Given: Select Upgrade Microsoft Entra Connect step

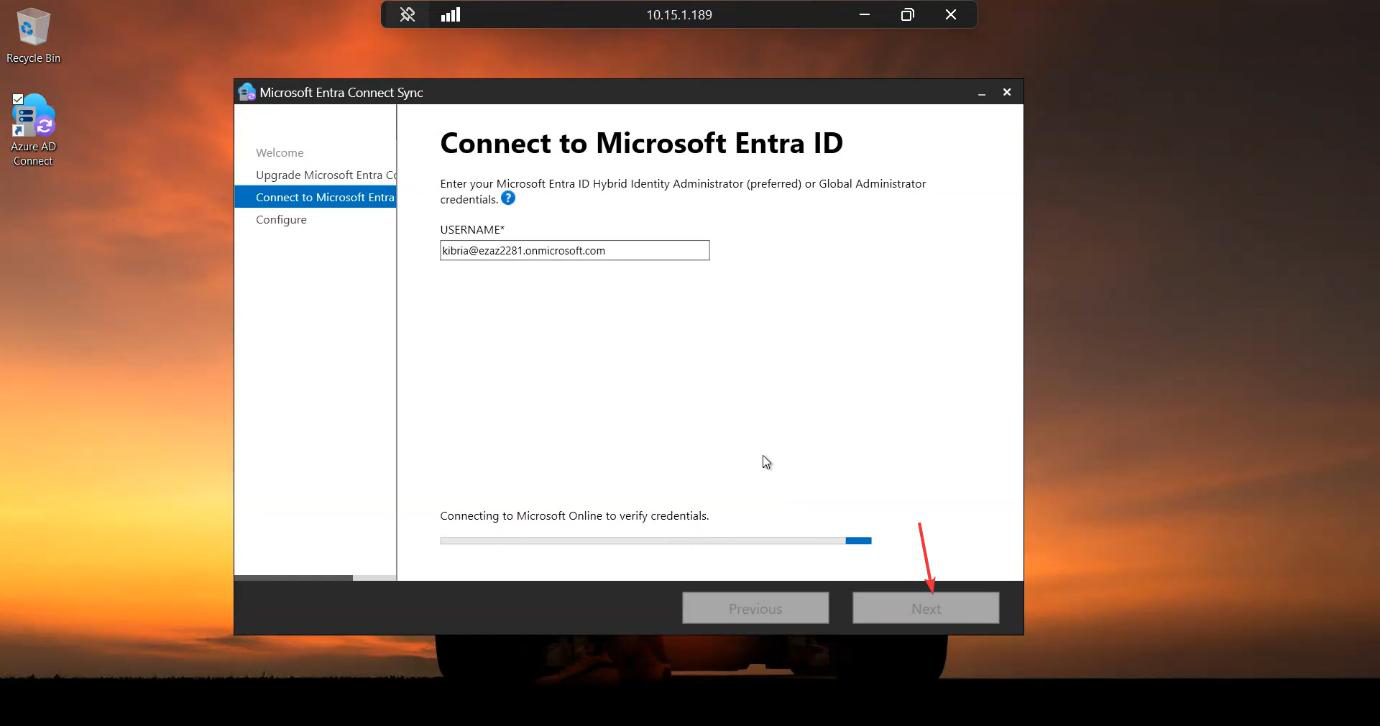Looking at the screenshot, I should pos(326,175).
